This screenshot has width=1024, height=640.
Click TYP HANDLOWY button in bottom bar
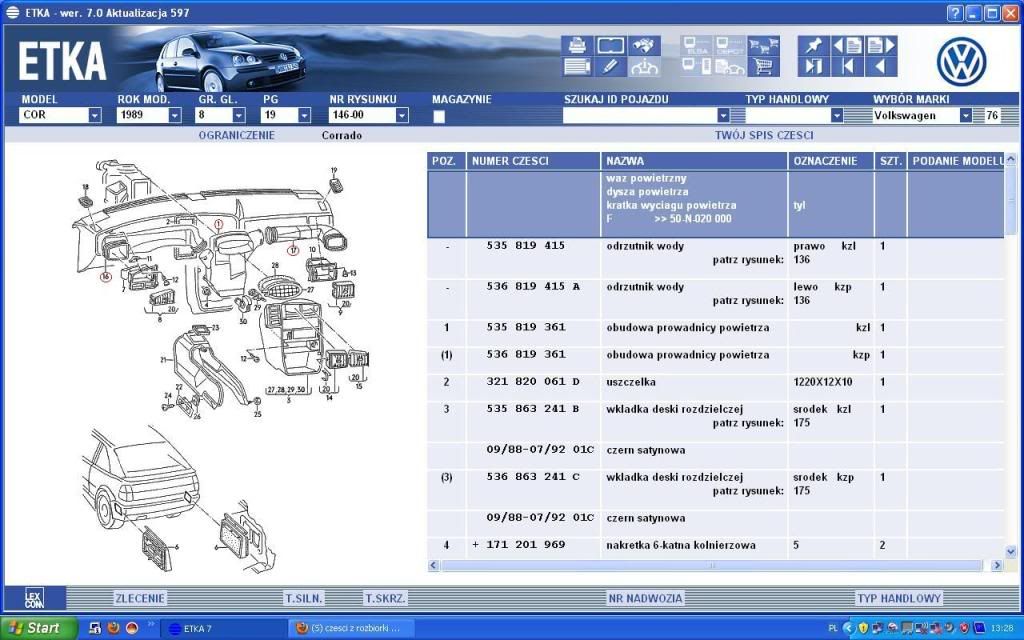(x=899, y=598)
